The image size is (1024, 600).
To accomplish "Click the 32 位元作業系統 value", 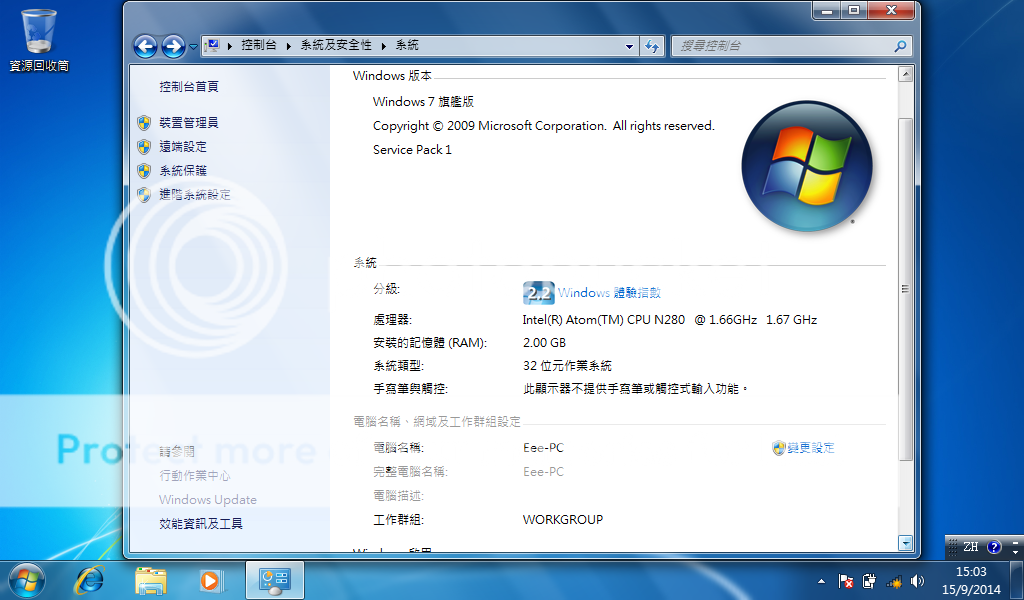I will click(x=567, y=366).
